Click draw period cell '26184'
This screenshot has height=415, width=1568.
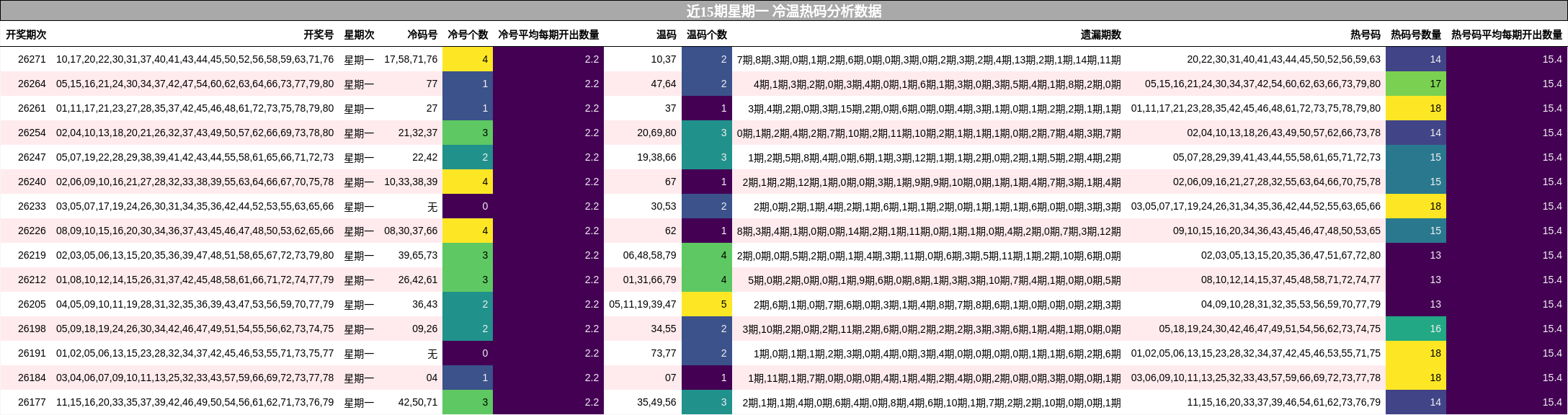tap(32, 378)
